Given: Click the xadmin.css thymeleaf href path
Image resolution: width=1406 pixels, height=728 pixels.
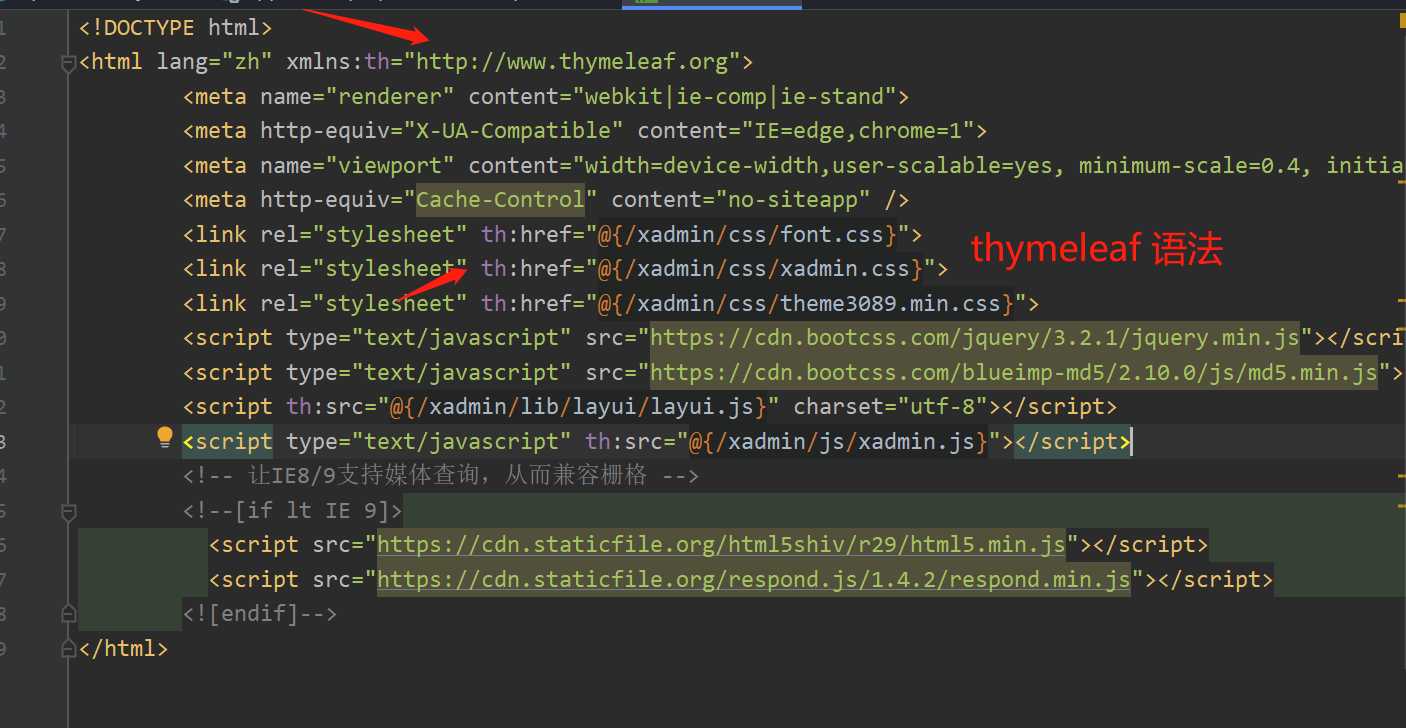Looking at the screenshot, I should click(x=760, y=269).
